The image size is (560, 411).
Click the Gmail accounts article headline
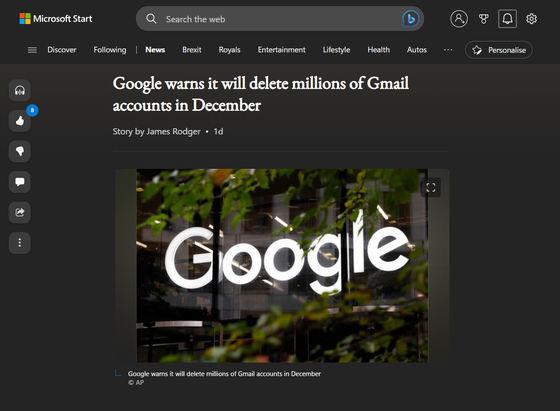coord(261,94)
